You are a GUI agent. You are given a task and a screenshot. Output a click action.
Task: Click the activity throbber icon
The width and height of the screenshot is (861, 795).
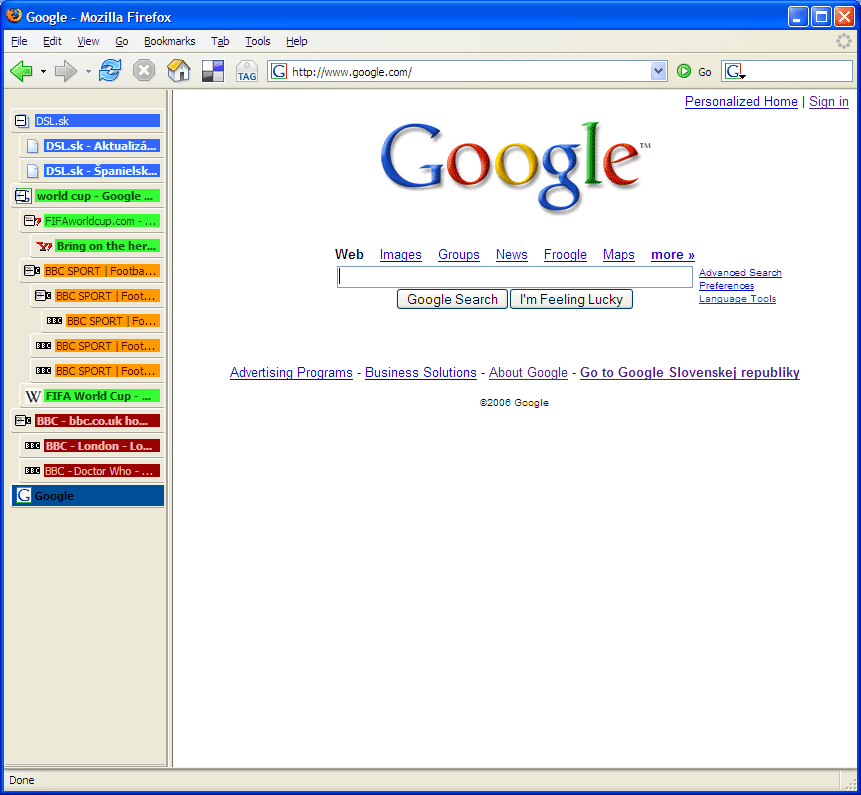coord(843,41)
